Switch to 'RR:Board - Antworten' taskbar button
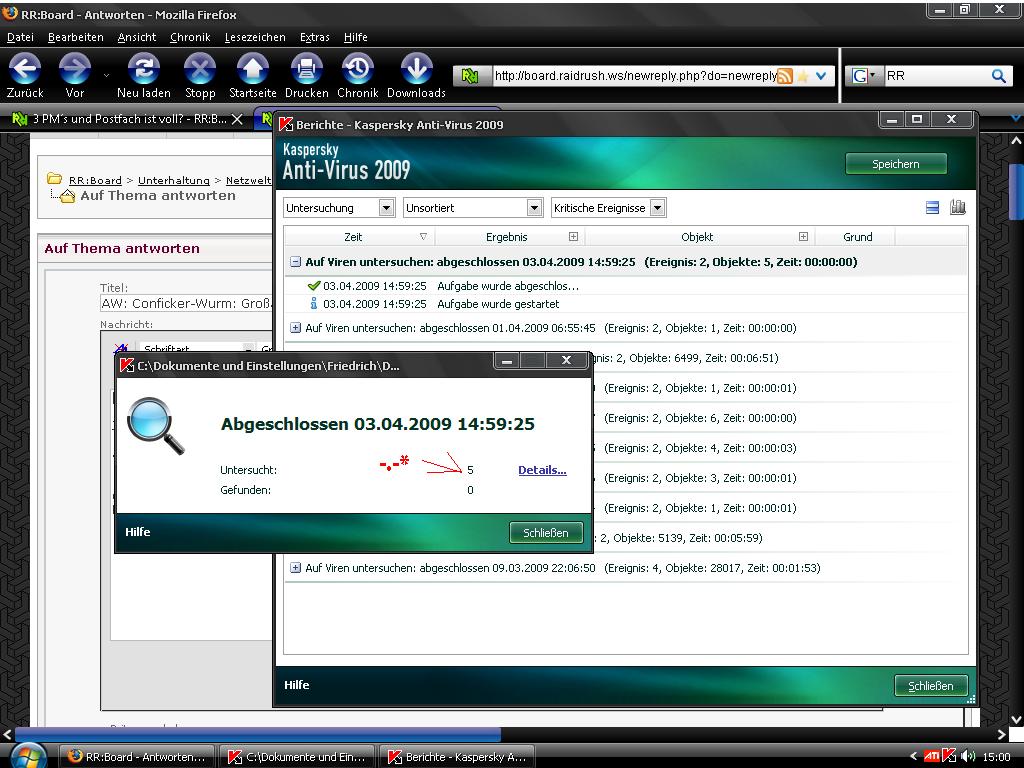The height and width of the screenshot is (768, 1024). click(x=137, y=757)
